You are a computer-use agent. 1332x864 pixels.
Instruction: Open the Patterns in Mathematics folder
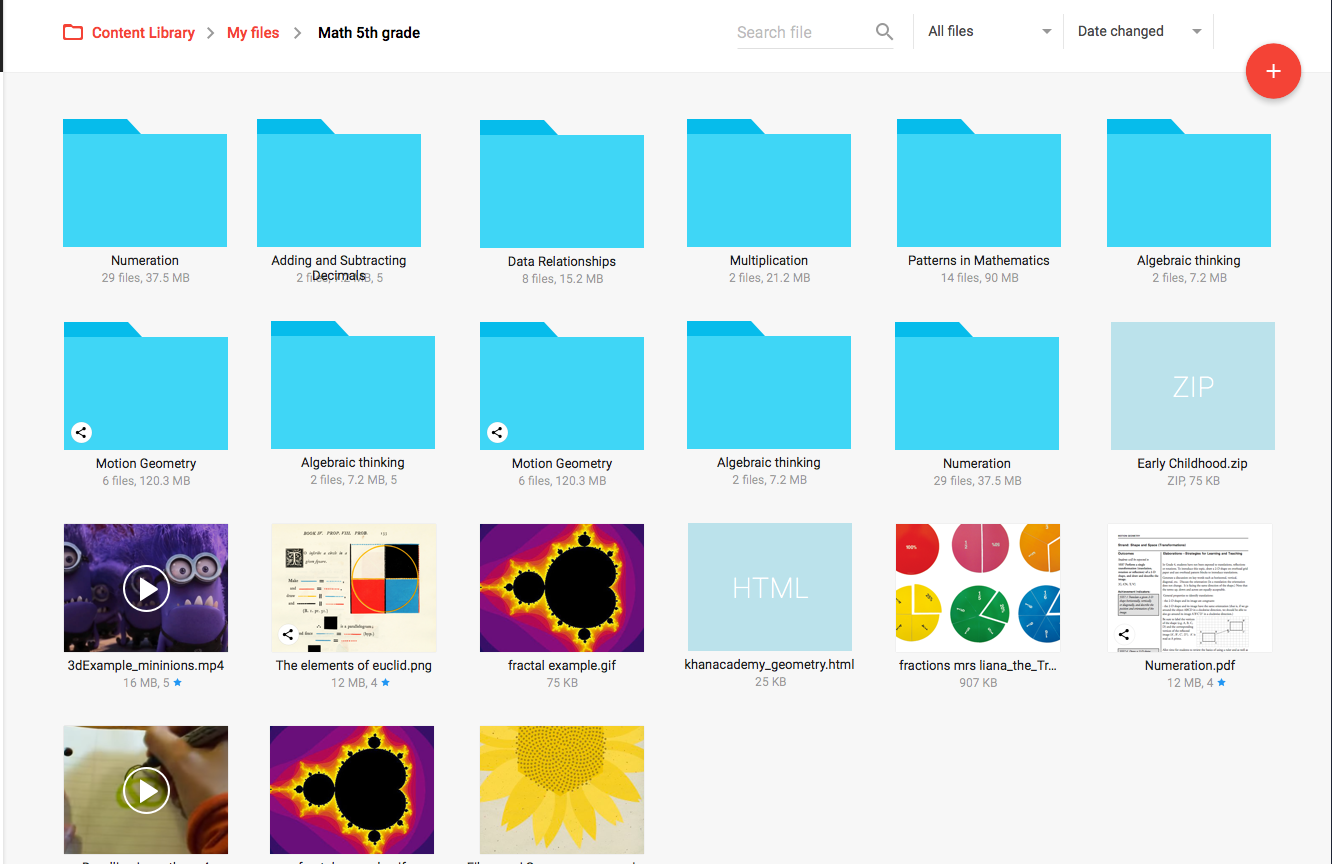[x=979, y=183]
